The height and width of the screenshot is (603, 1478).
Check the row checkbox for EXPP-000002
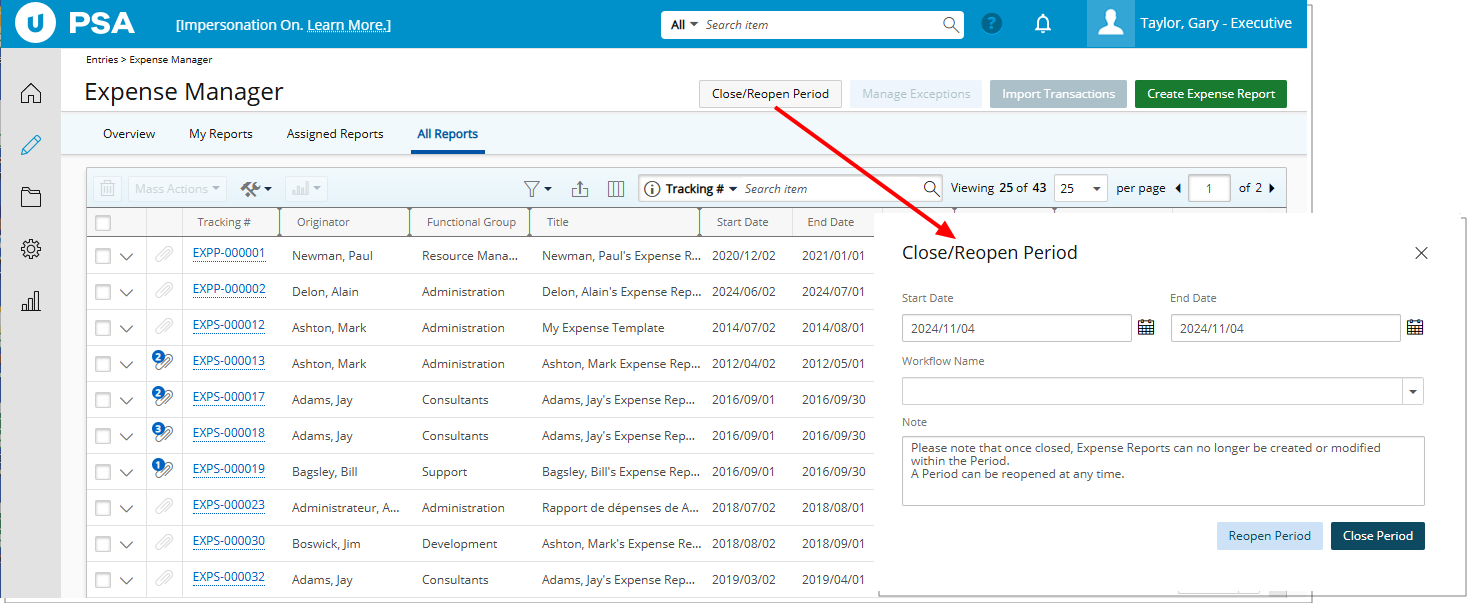(103, 292)
